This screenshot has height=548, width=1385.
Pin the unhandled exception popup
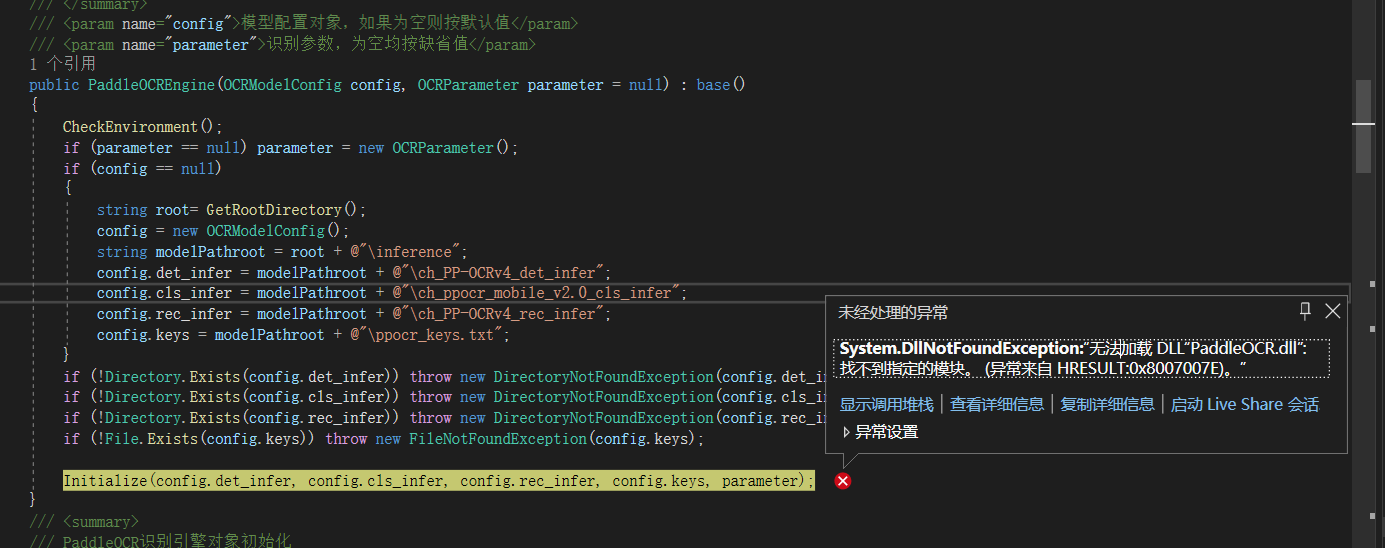1305,311
